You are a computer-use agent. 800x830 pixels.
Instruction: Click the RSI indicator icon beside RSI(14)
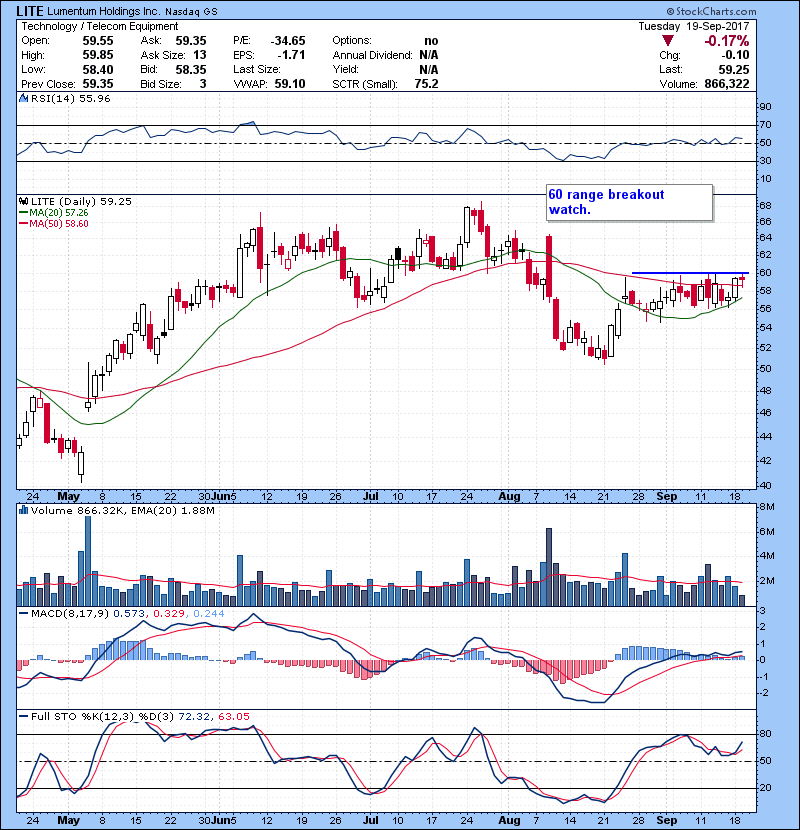[23, 98]
